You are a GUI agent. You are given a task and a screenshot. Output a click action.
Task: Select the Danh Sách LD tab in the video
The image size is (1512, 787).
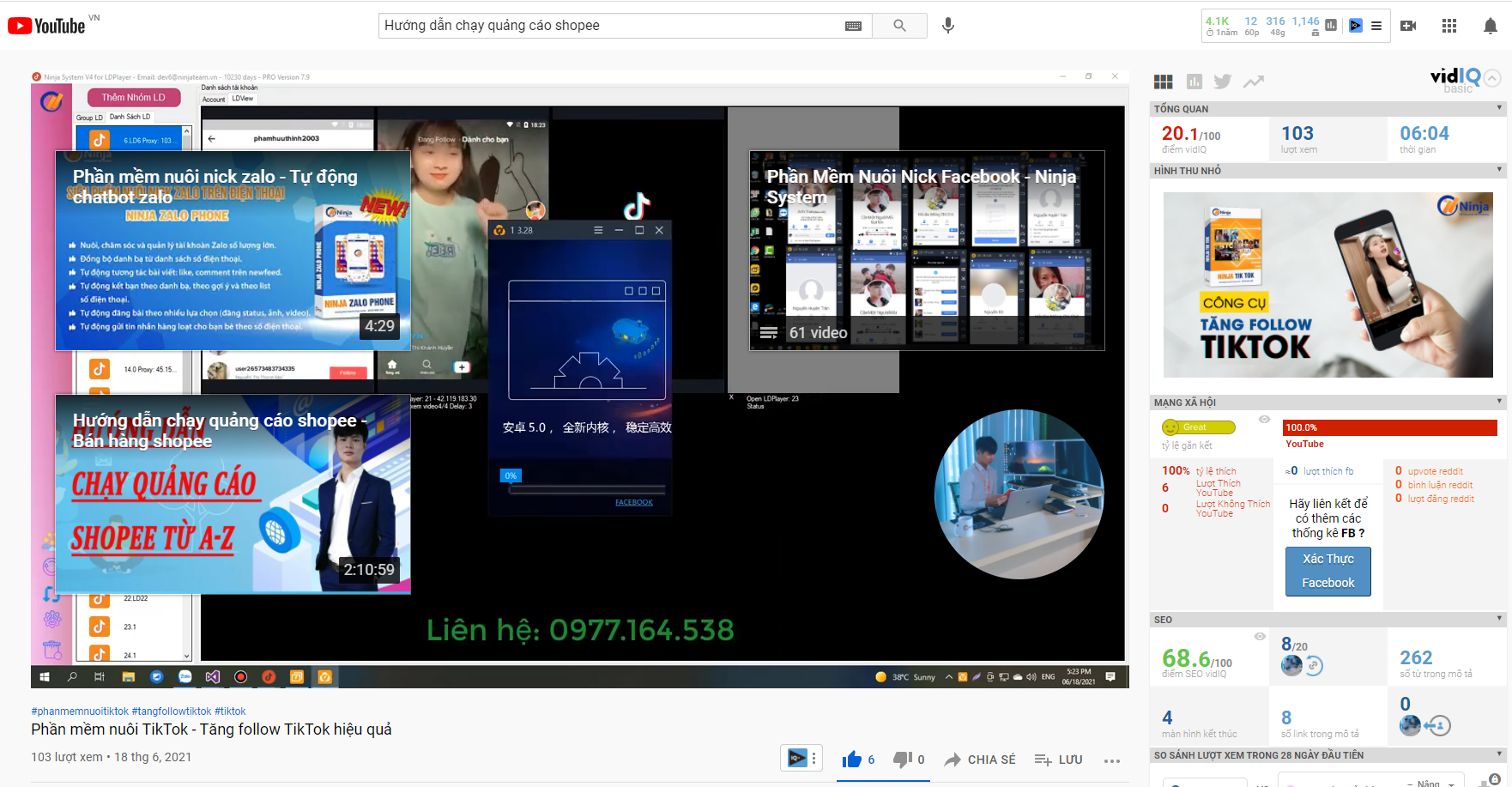130,117
